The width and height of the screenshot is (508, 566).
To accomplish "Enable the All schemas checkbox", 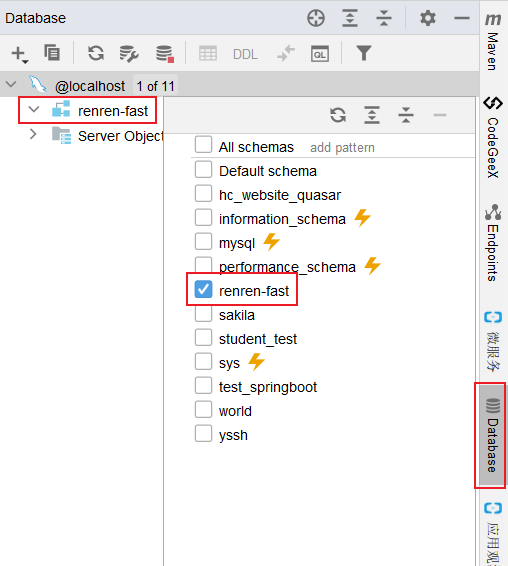I will (203, 144).
